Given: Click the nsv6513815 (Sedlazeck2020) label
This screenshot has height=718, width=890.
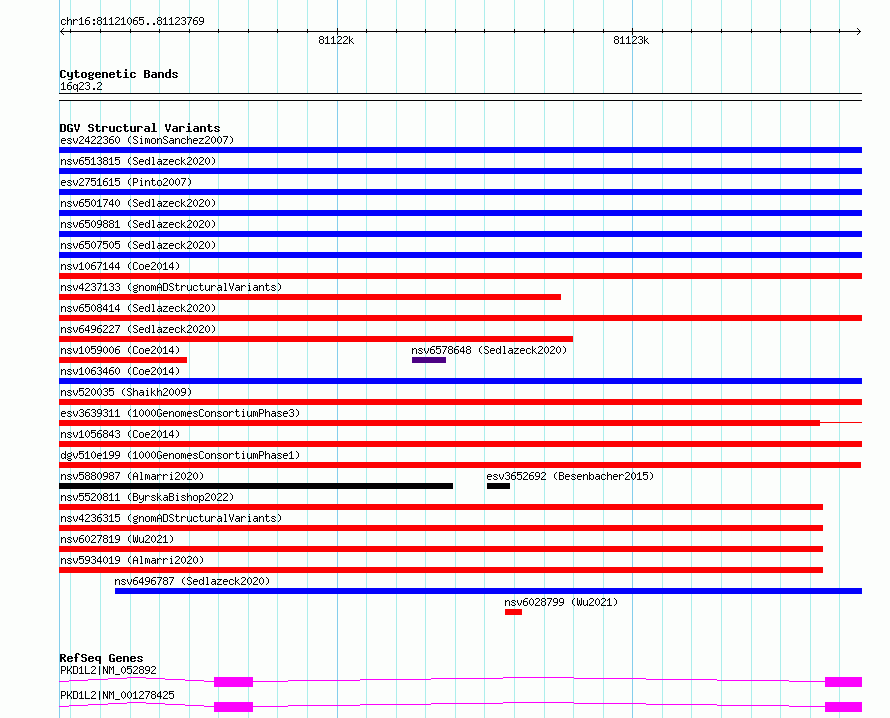Looking at the screenshot, I should [x=138, y=161].
